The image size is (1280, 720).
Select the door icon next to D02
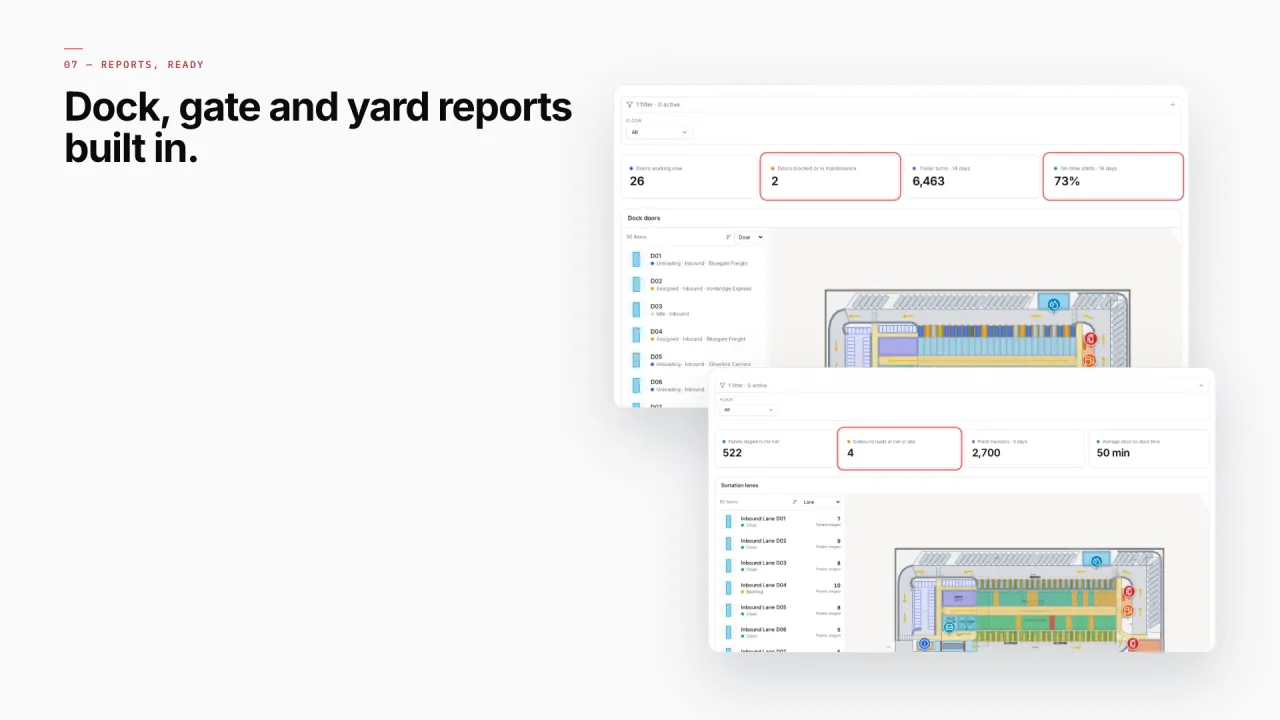636,285
